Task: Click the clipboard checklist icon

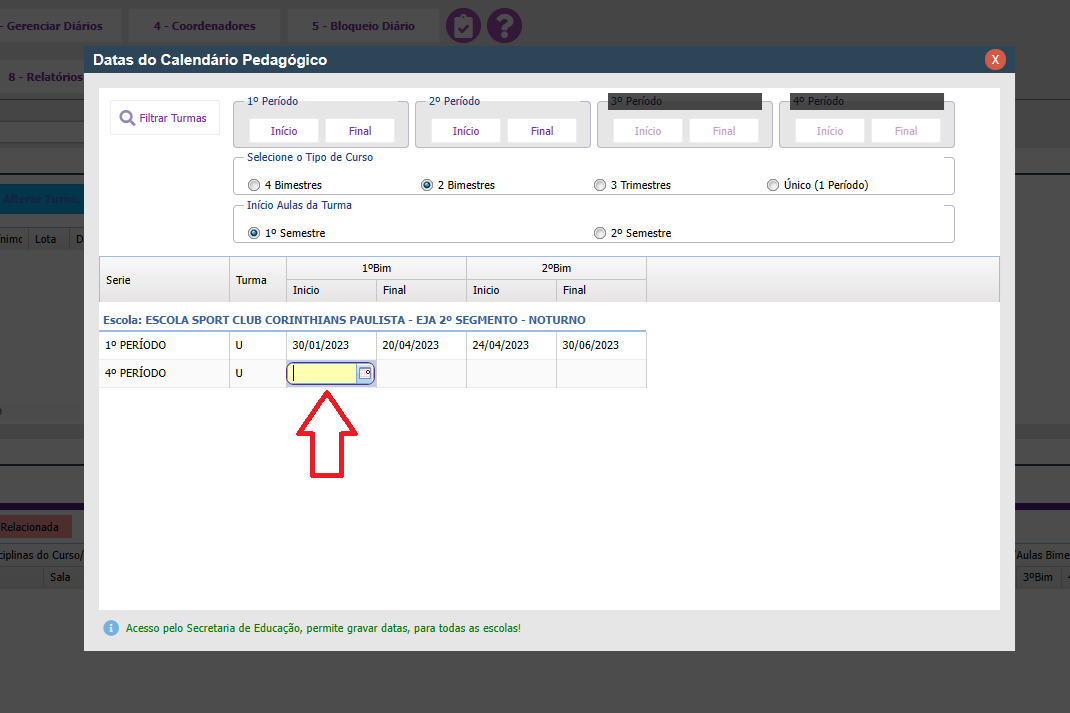Action: click(x=463, y=25)
